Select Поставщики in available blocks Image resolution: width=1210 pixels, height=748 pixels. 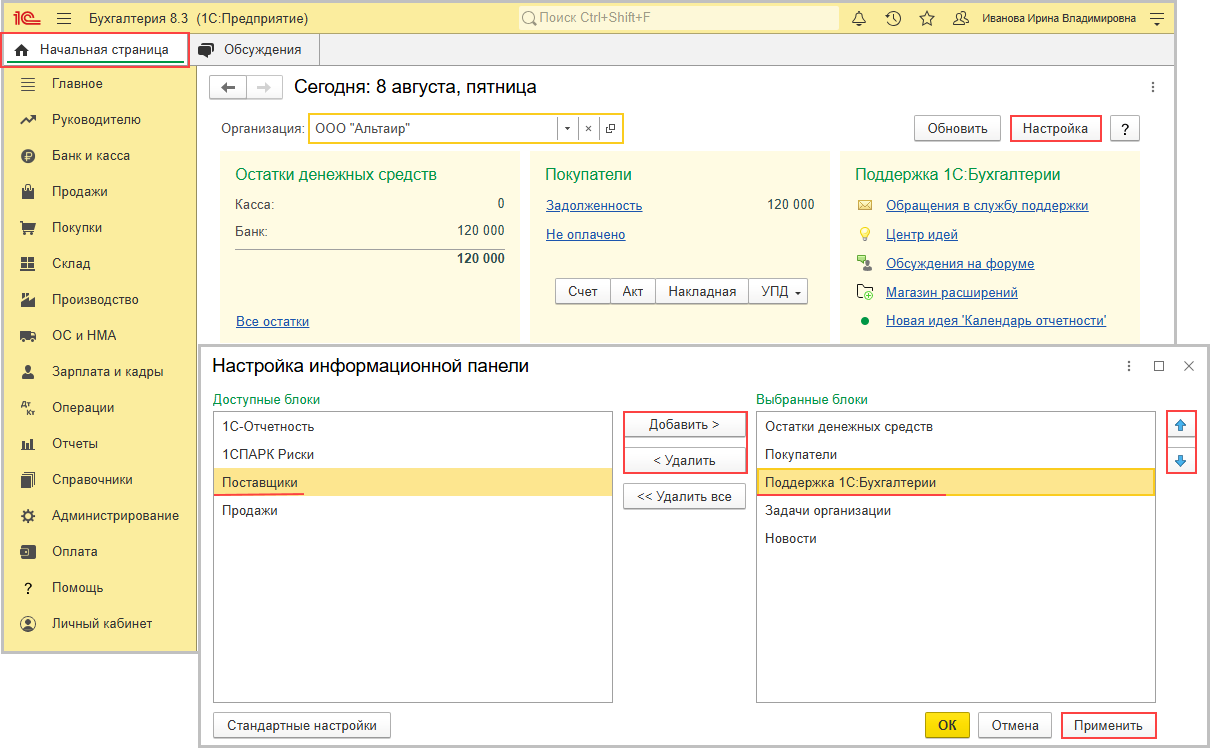pos(412,483)
